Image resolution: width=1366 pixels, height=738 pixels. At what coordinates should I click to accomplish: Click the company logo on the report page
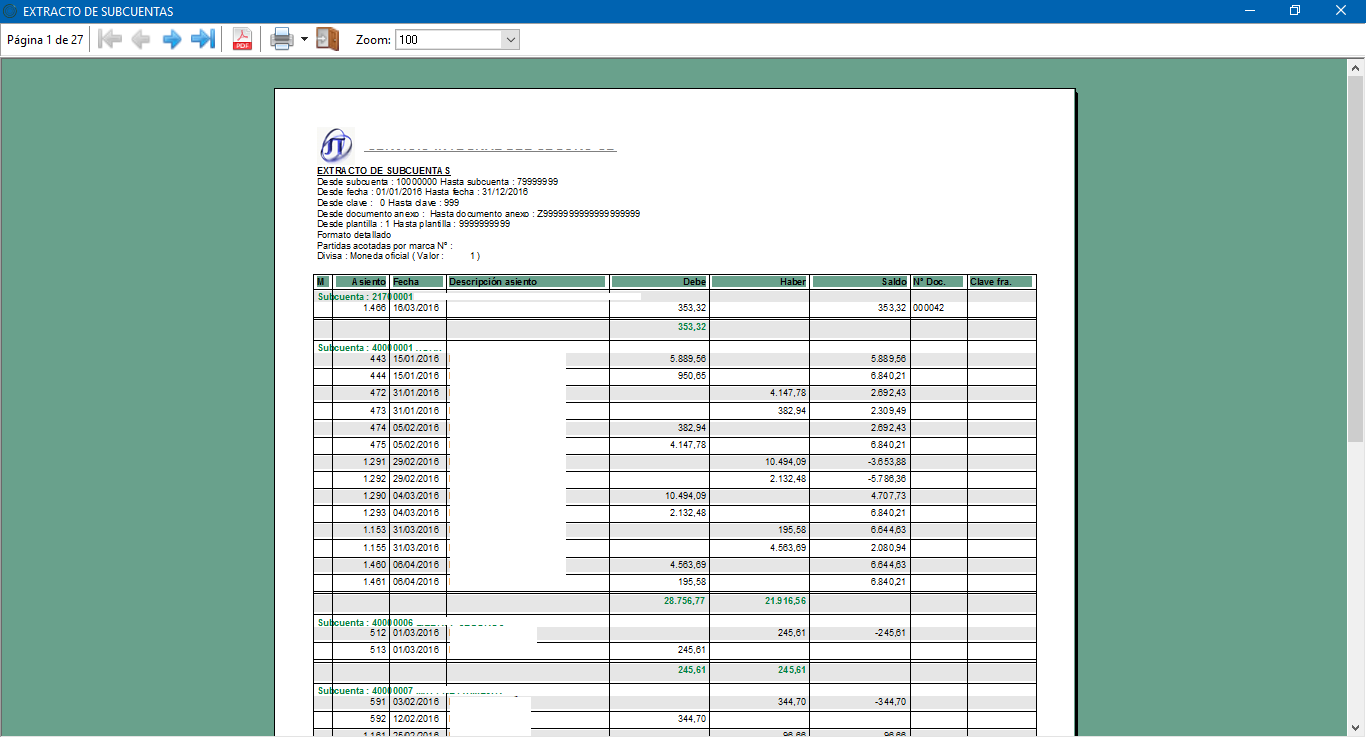335,145
